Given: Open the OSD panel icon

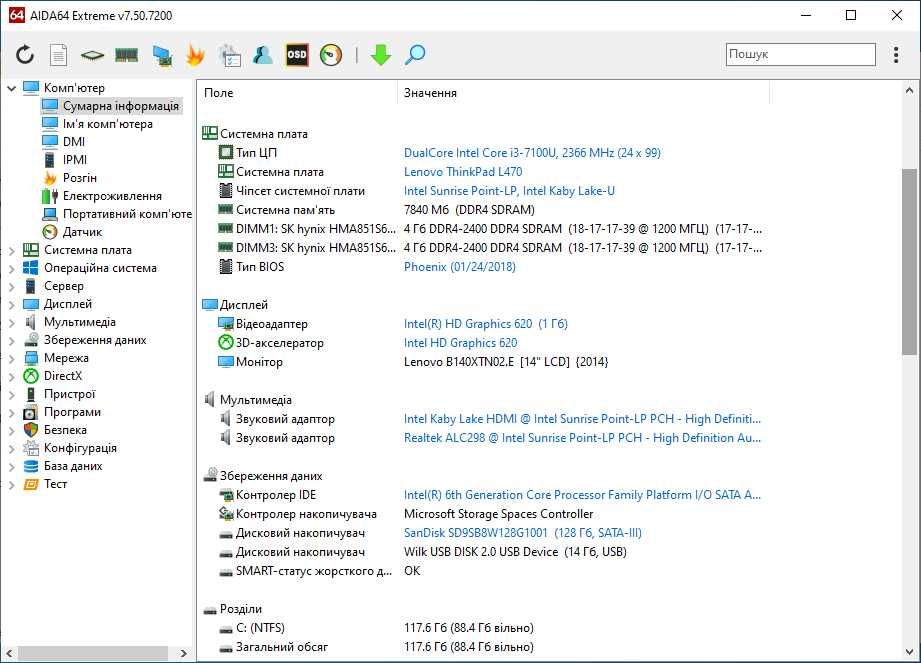Looking at the screenshot, I should point(297,55).
